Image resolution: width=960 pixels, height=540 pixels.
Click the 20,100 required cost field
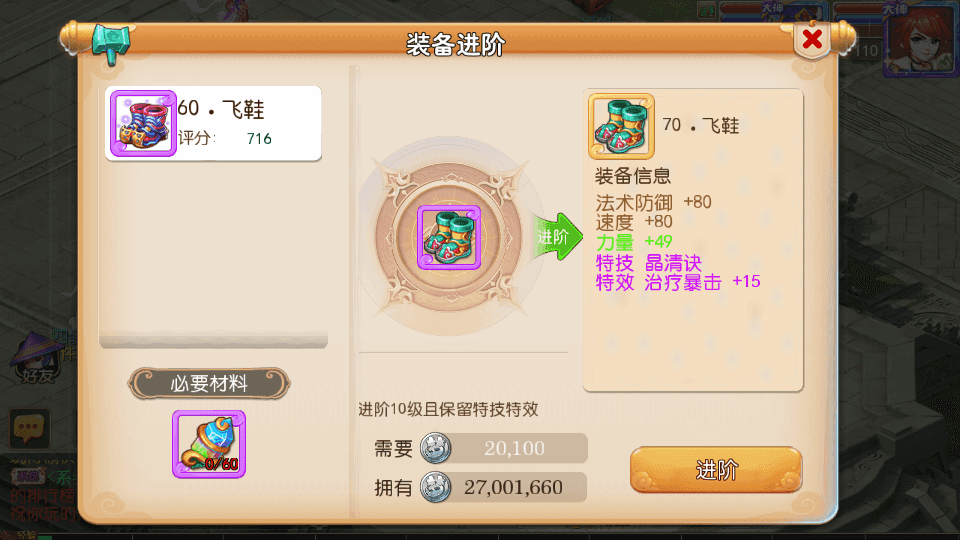click(x=514, y=448)
